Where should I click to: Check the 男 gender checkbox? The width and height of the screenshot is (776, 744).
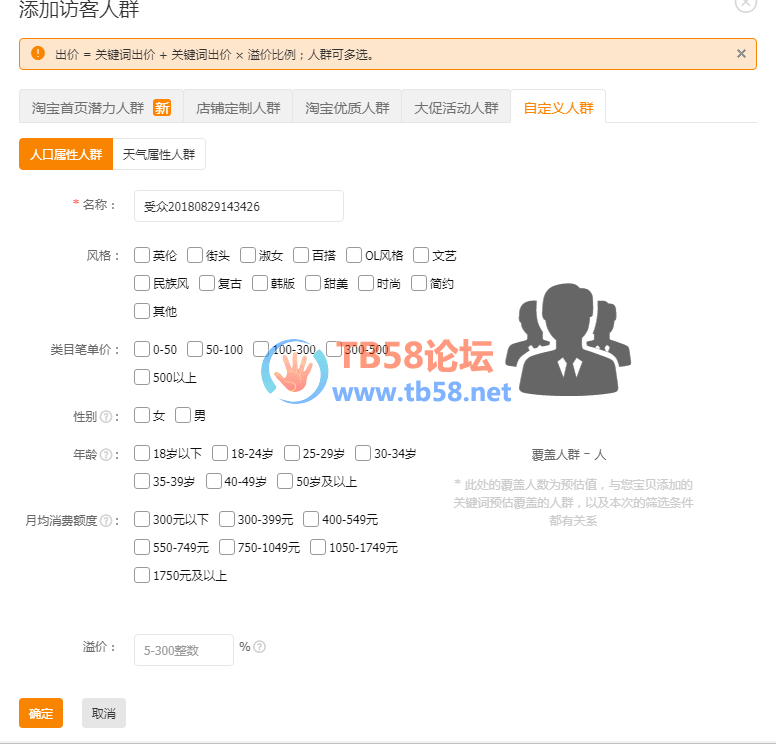[x=183, y=415]
